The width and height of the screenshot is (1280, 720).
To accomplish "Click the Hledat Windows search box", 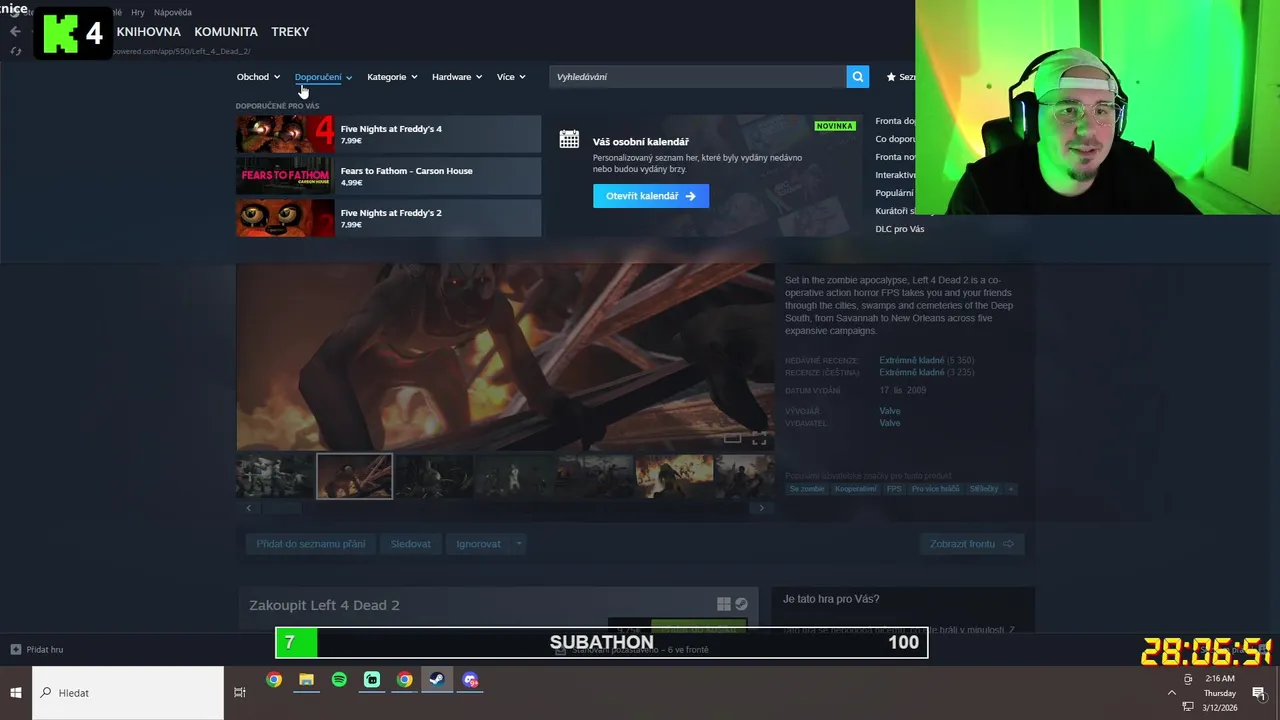I will tap(128, 693).
